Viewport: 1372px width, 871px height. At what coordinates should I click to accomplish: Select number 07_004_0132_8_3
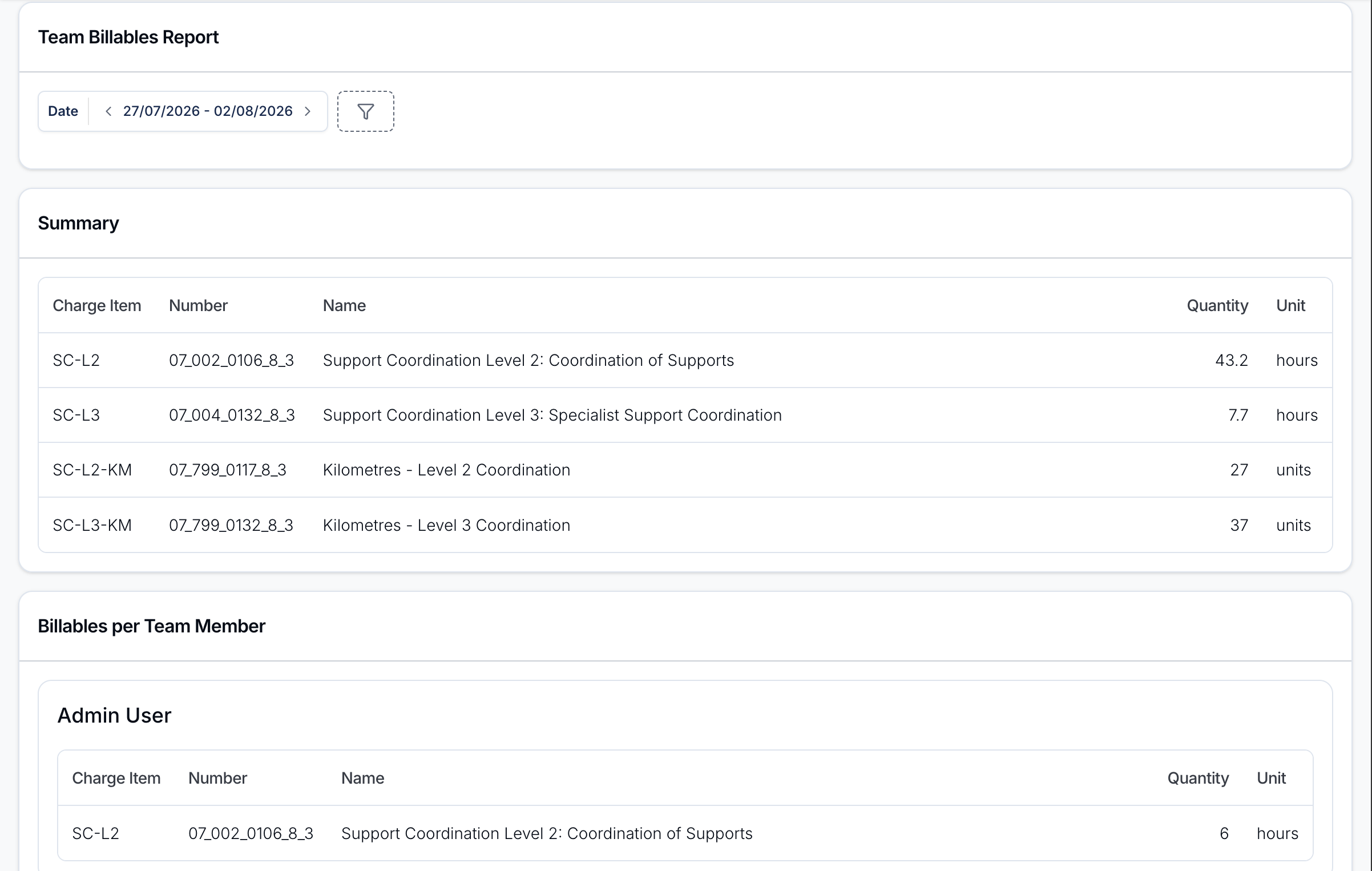[232, 415]
